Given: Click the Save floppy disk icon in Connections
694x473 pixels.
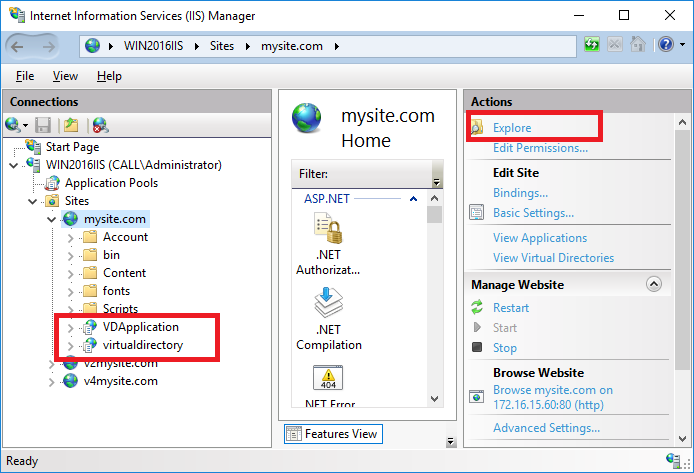Looking at the screenshot, I should [43, 125].
